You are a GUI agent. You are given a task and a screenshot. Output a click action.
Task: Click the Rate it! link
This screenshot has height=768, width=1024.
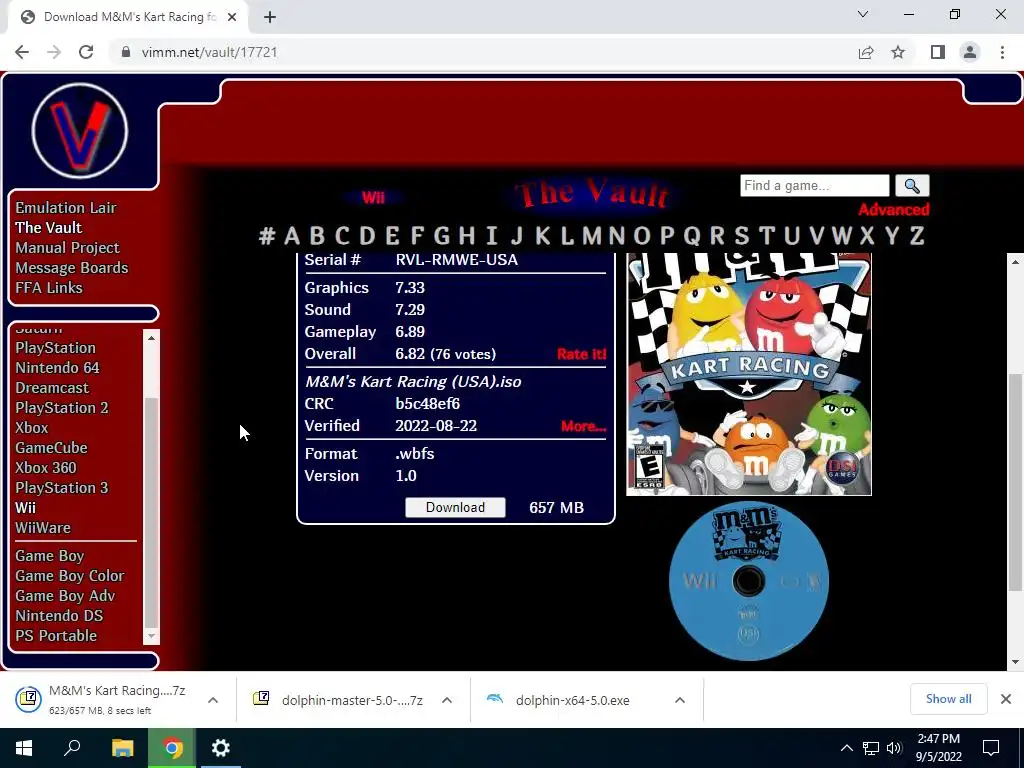(x=581, y=354)
